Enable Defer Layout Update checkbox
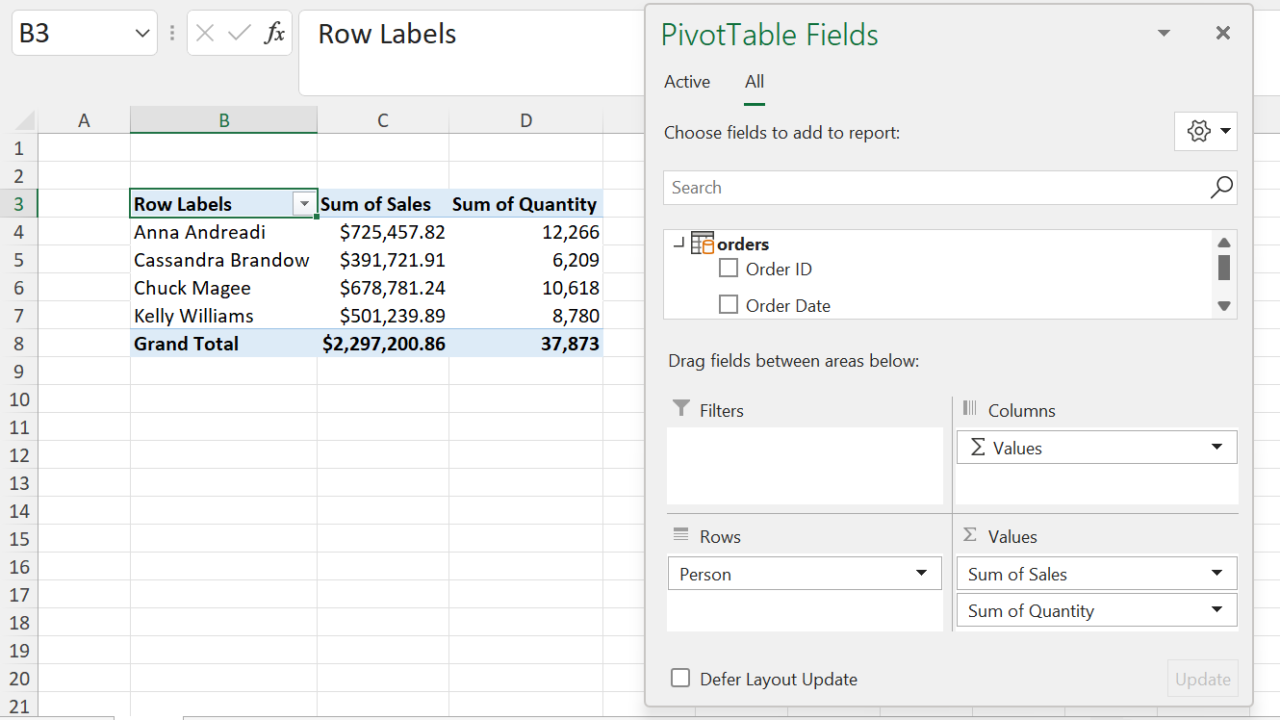This screenshot has width=1280, height=720. point(681,678)
